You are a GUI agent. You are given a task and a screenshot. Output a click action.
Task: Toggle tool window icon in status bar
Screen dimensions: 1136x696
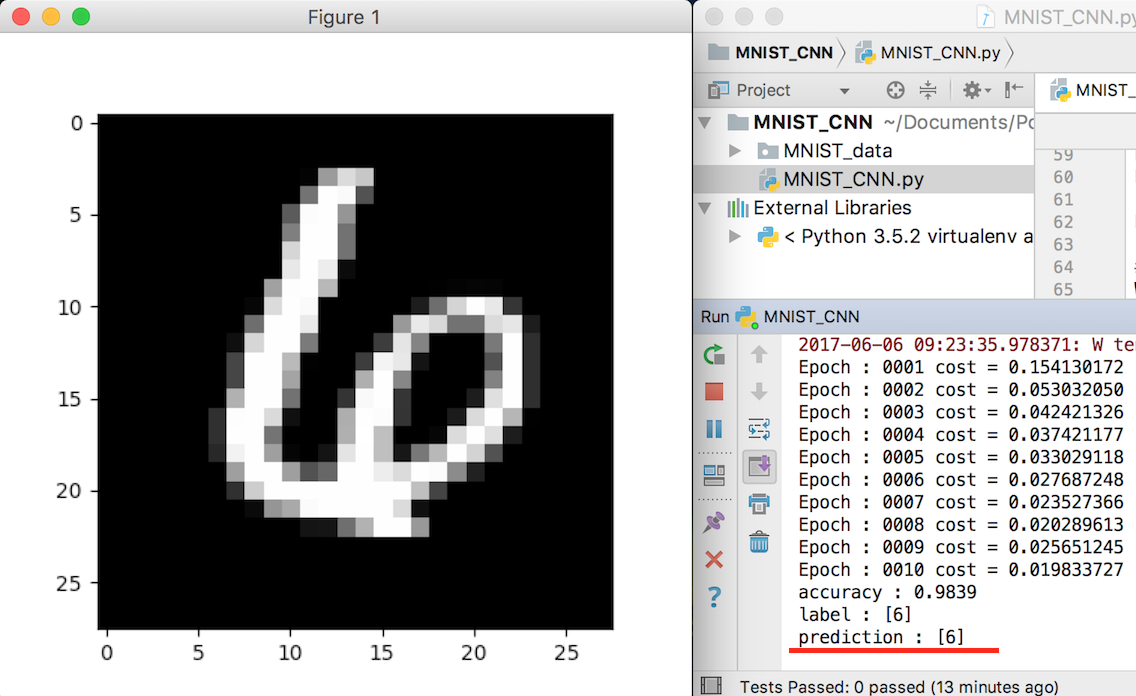pyautogui.click(x=711, y=685)
